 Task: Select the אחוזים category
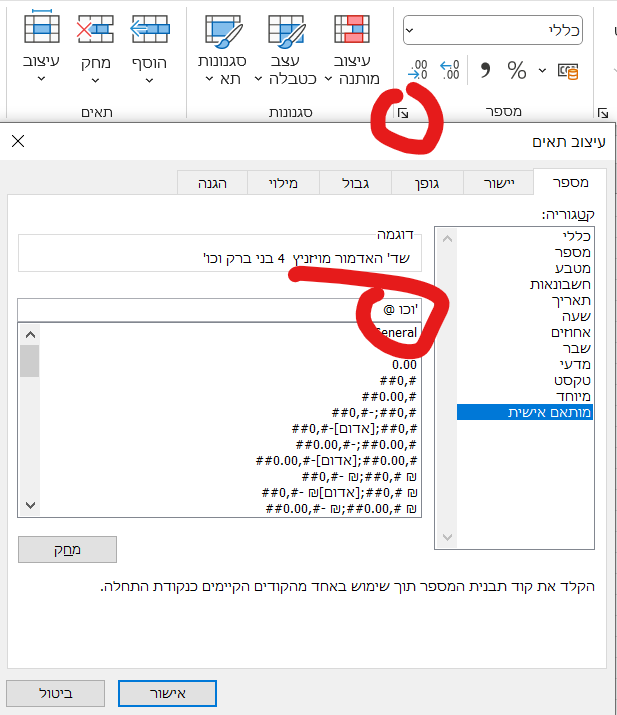[x=525, y=332]
